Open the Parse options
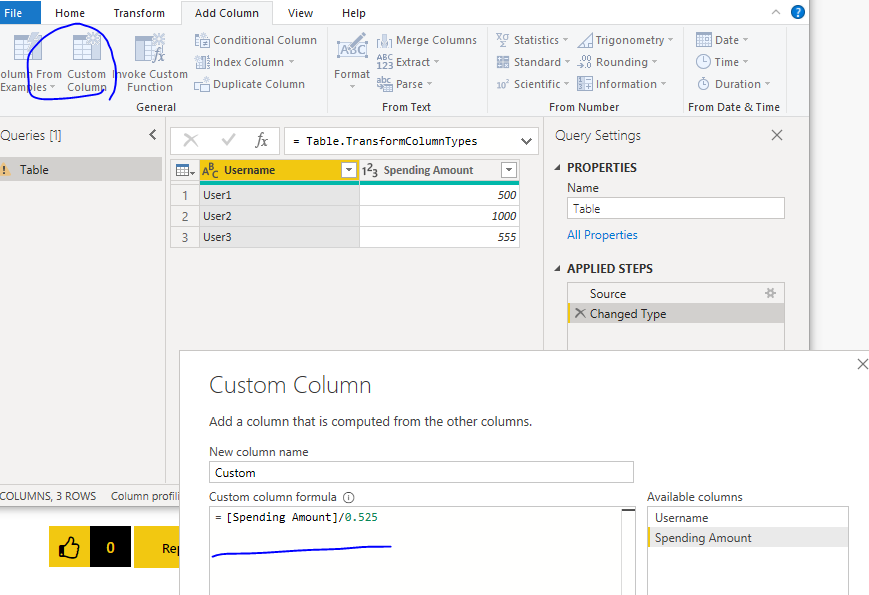Image resolution: width=869 pixels, height=595 pixels. 404,84
